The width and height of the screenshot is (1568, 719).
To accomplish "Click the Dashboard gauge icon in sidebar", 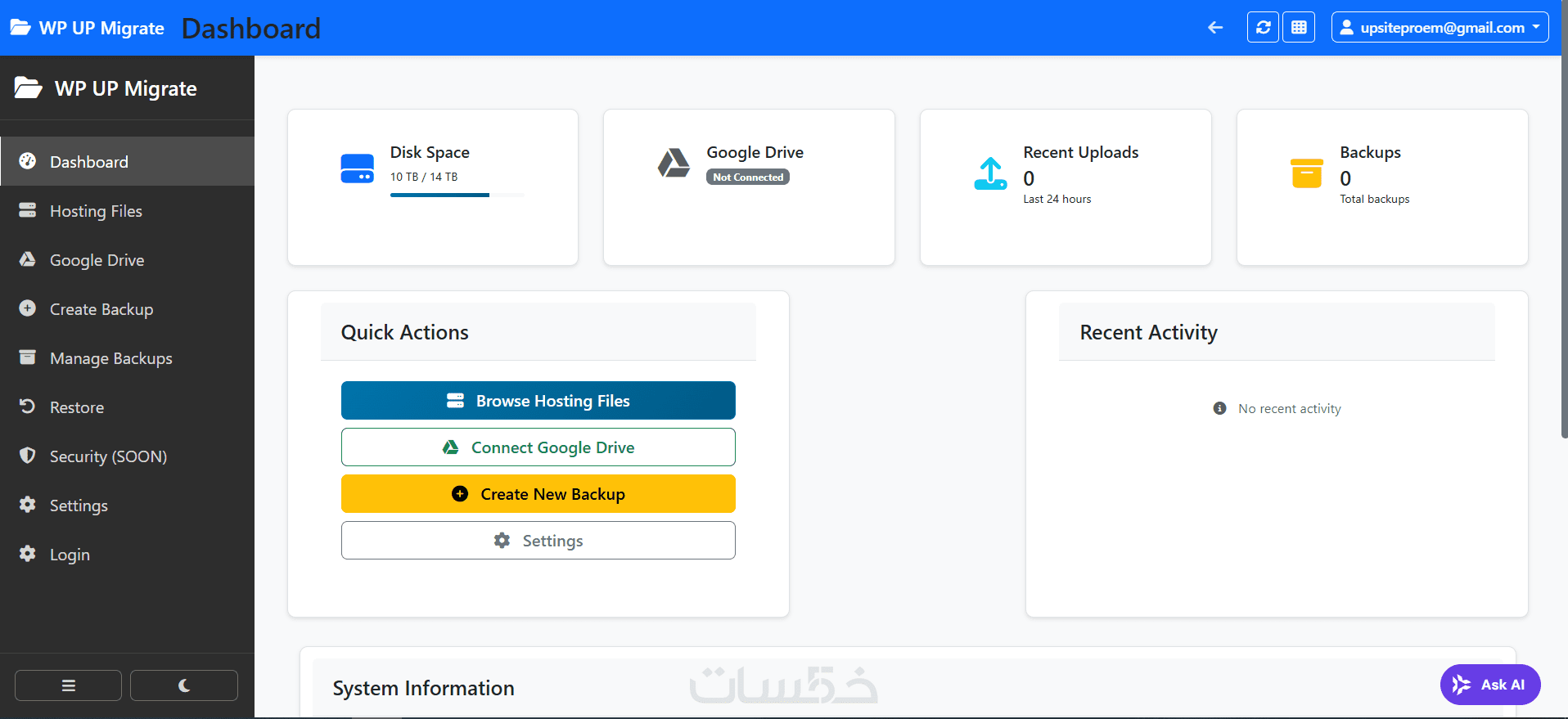I will pos(28,161).
